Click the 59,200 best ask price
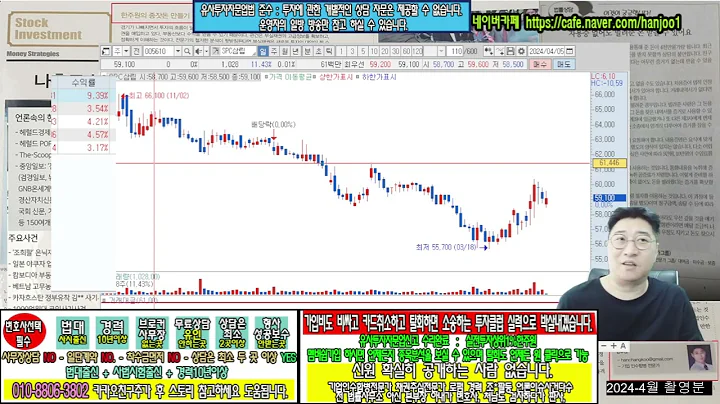720x404 pixels. pos(380,64)
